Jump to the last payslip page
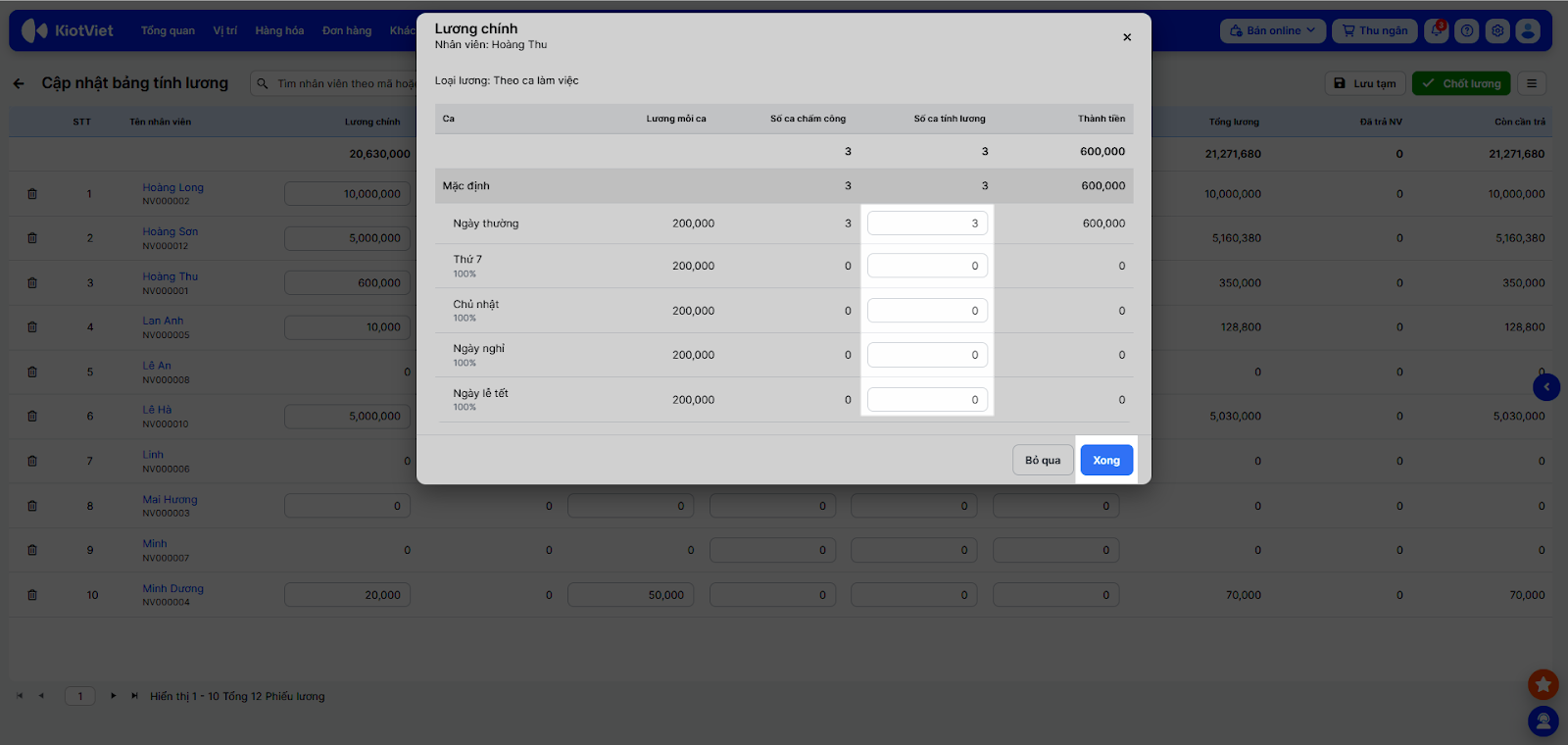The height and width of the screenshot is (745, 1568). point(134,696)
